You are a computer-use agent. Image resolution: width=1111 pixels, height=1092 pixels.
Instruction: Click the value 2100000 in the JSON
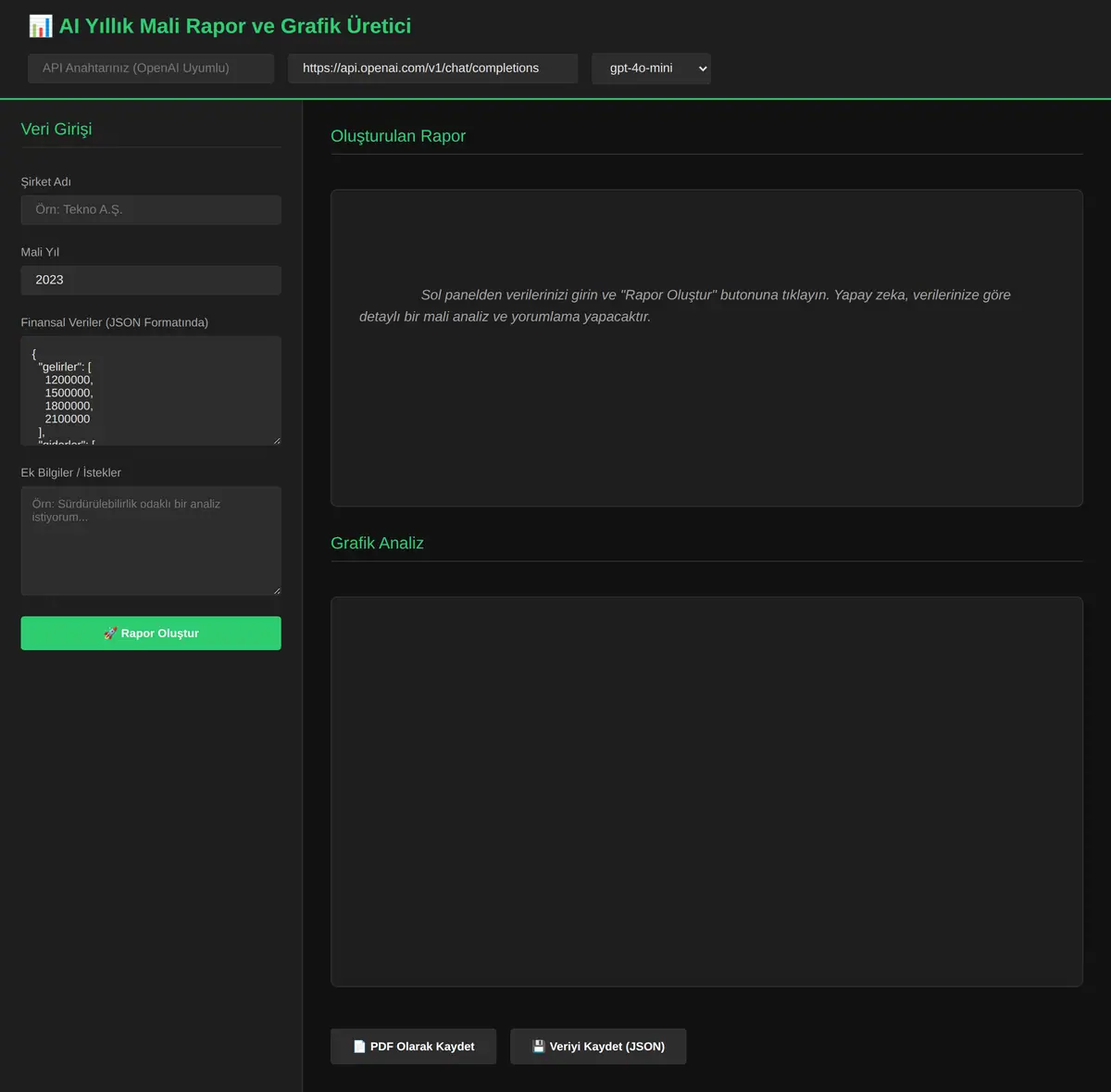point(68,419)
